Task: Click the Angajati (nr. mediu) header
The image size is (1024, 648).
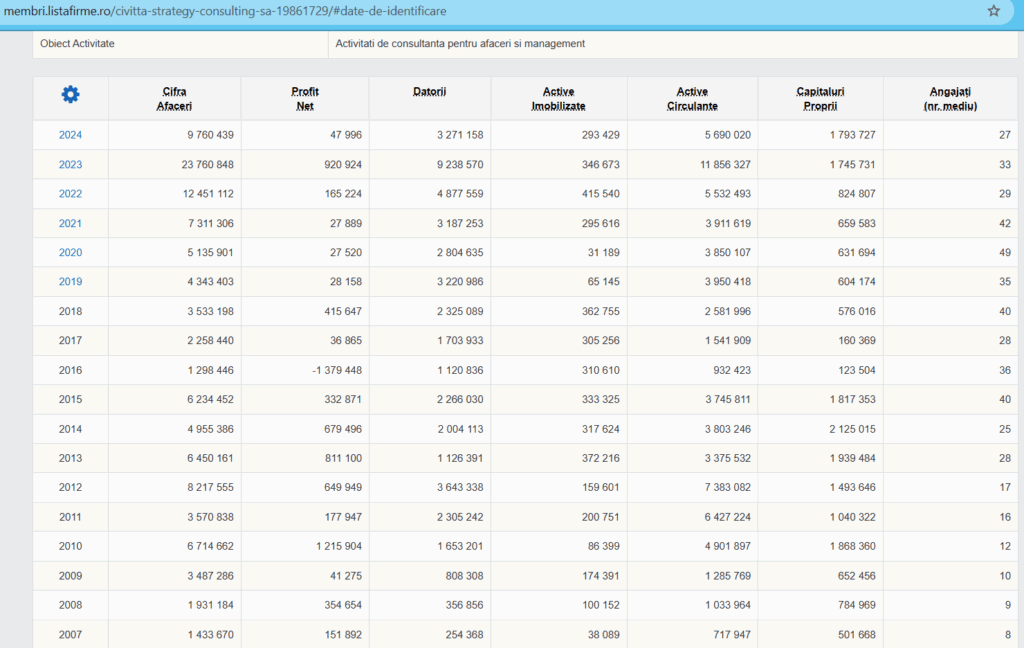Action: [950, 99]
